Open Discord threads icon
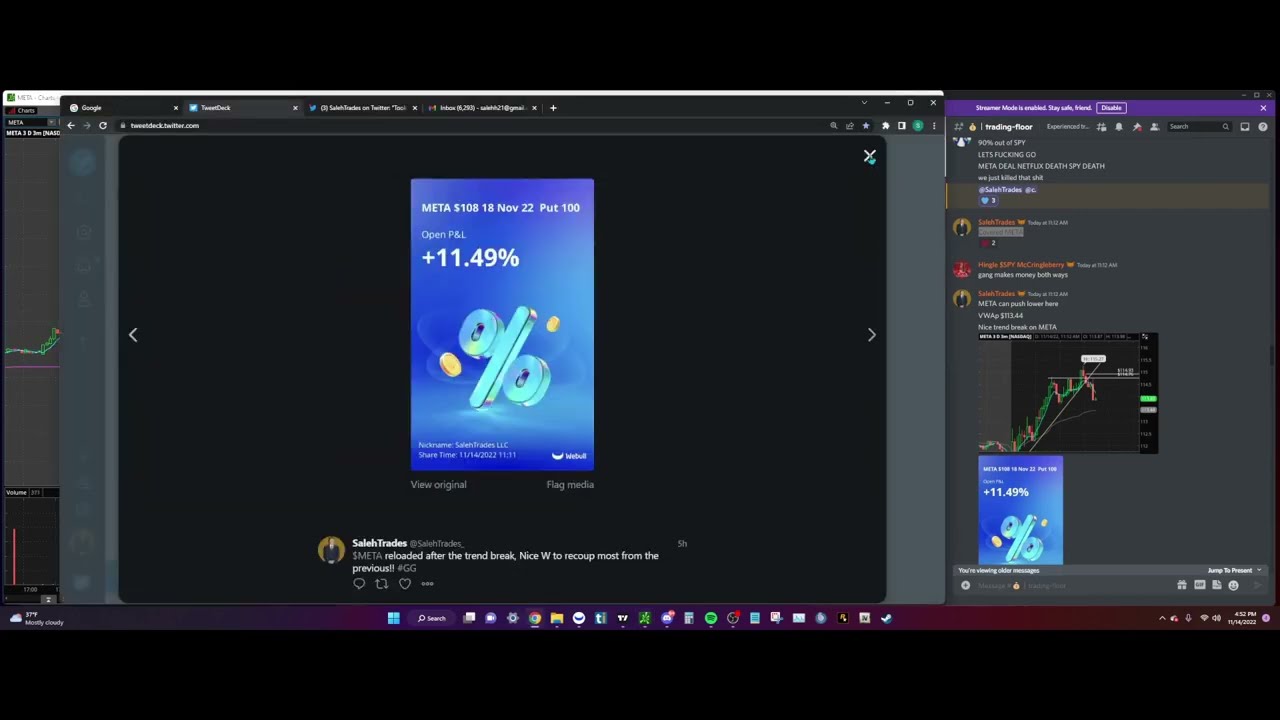The image size is (1280, 720). tap(1102, 127)
